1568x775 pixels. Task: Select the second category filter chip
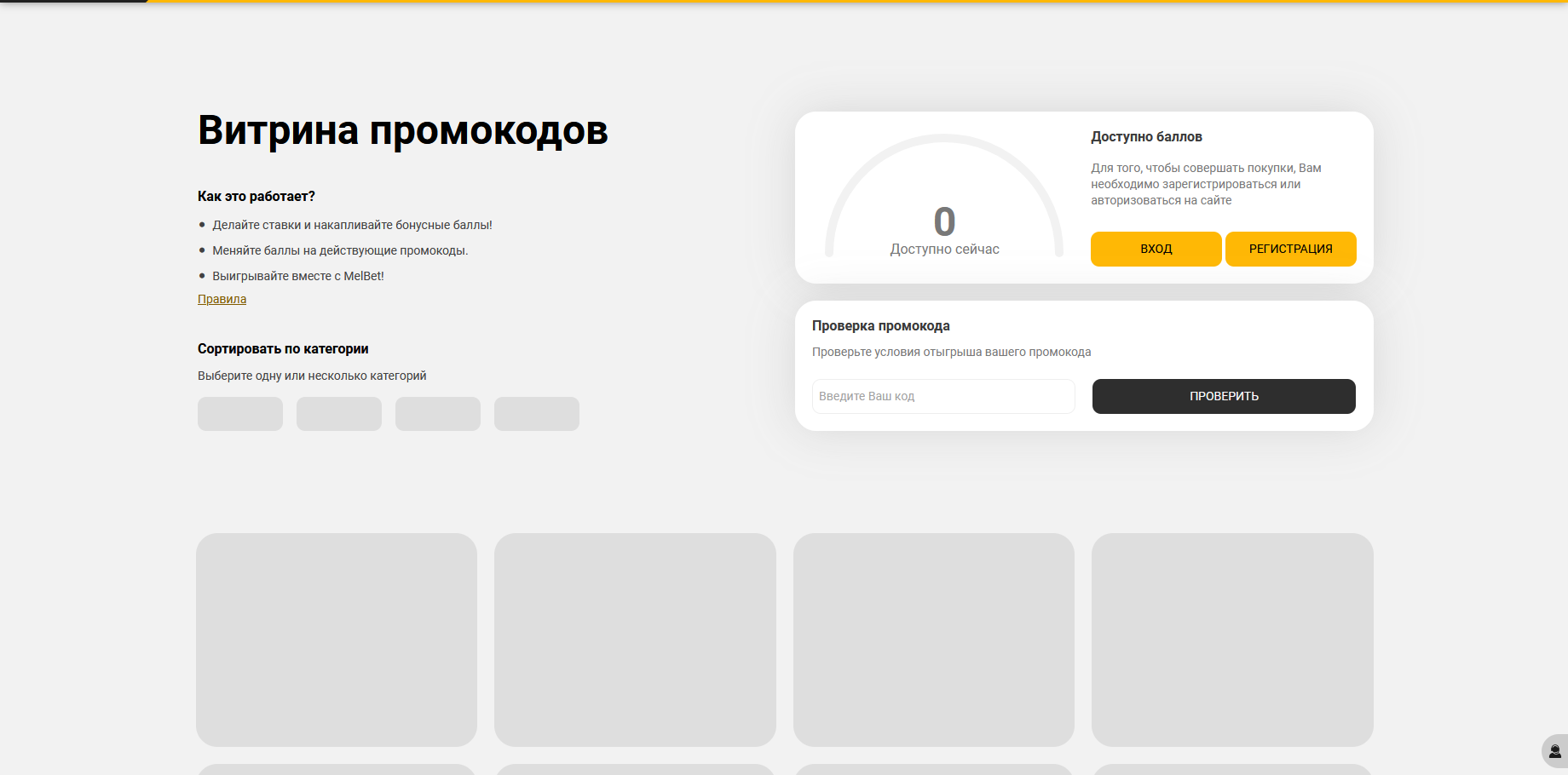click(338, 414)
